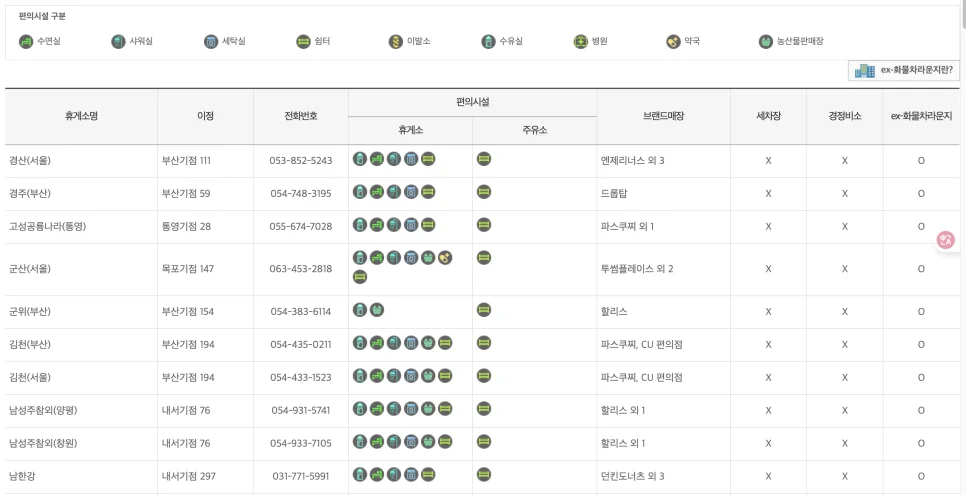Screen dimensions: 966x495
Task: Click the laundry icon in the 김천(서울) row
Action: (411, 375)
